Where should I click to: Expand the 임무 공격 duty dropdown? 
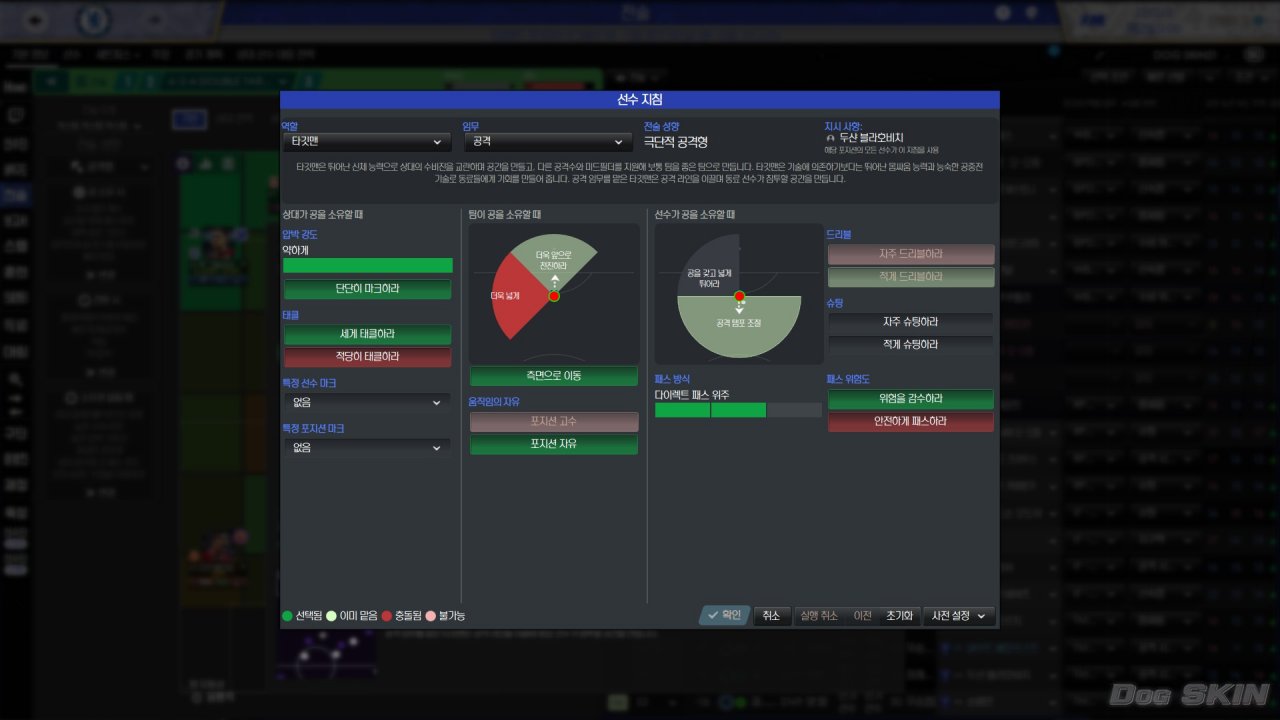pos(547,142)
